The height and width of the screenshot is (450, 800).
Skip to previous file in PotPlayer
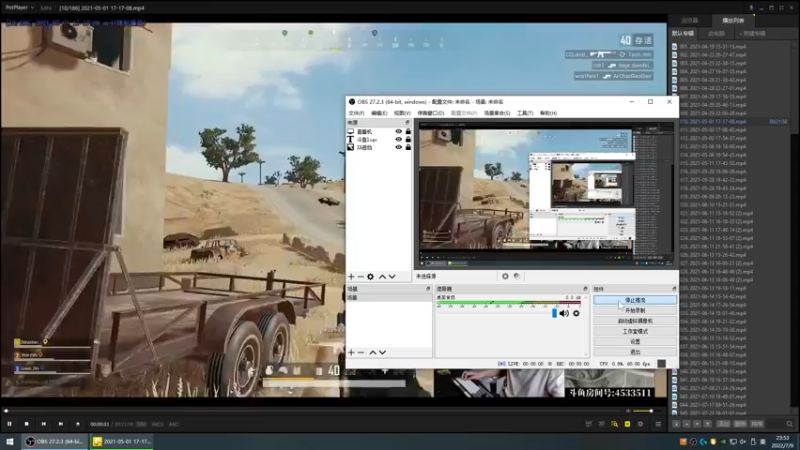pos(44,424)
